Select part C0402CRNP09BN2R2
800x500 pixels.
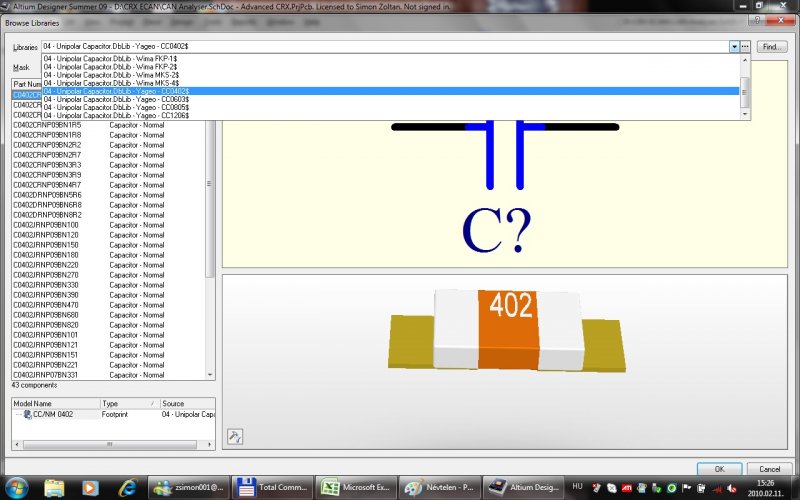[x=108, y=145]
